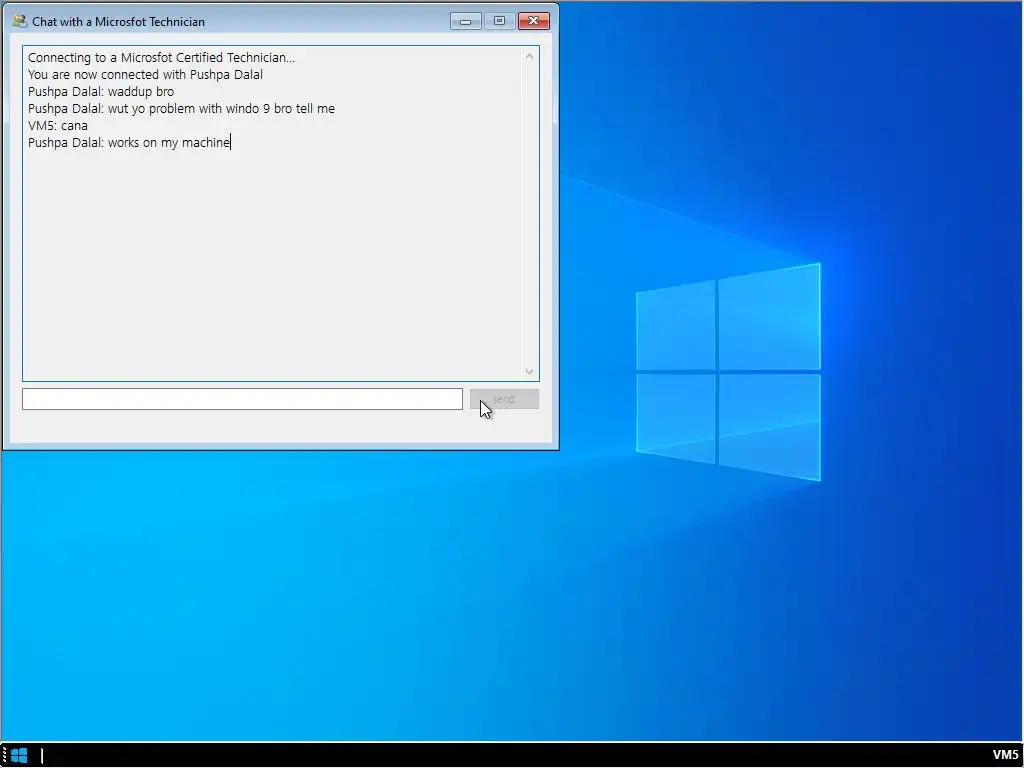
Task: Click the chat message input field
Action: [242, 399]
